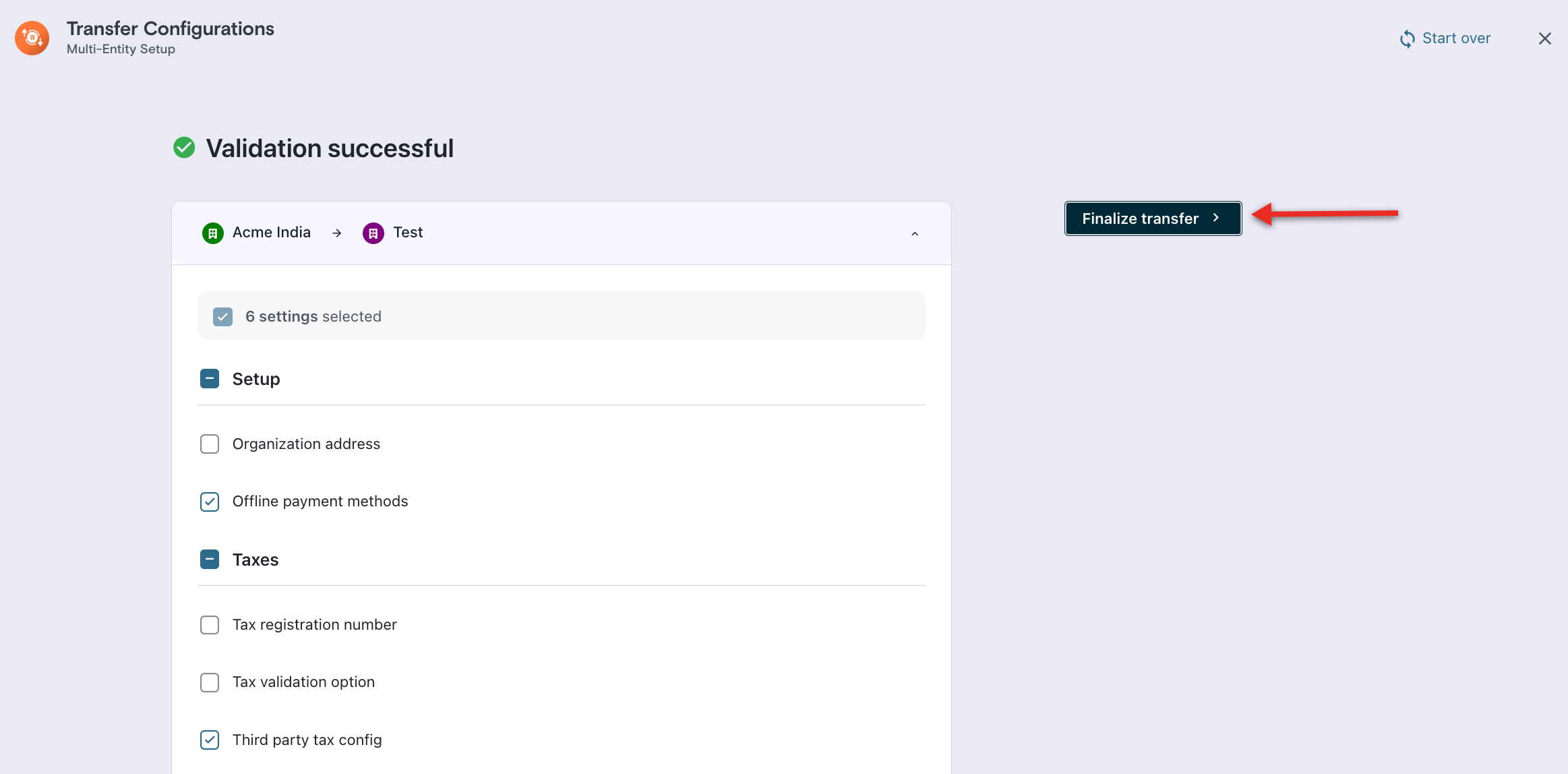Toggle the 6 settings selected checkbox
The image size is (1568, 774).
222,316
